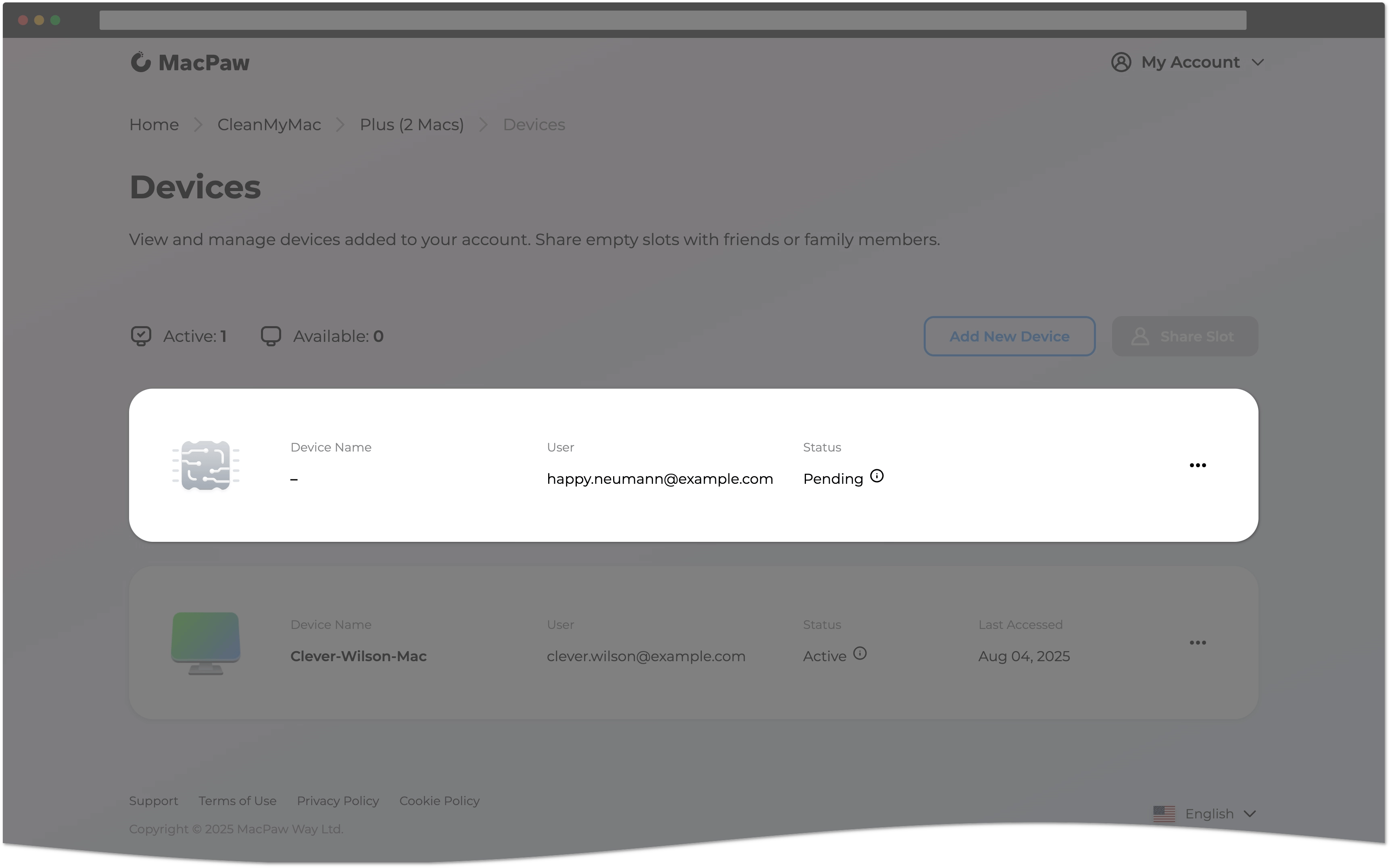Open the Terms of Use link

pyautogui.click(x=237, y=801)
